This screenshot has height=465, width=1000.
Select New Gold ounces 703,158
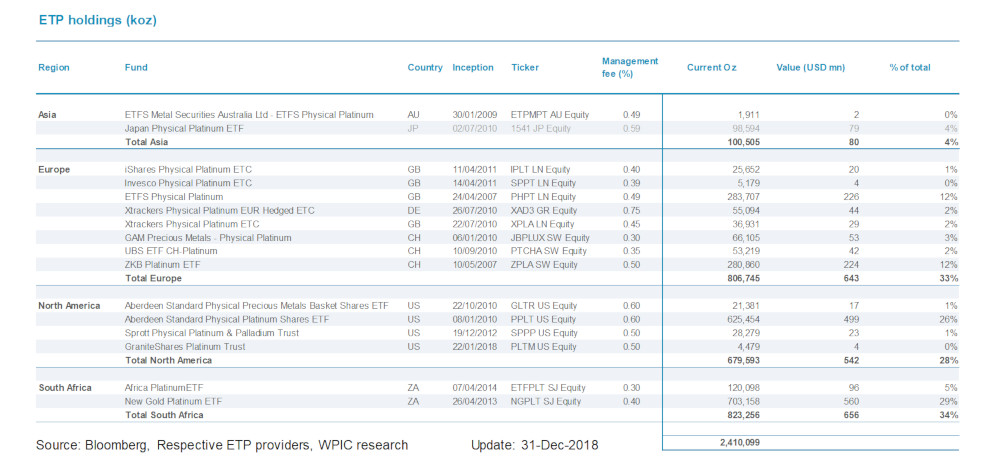click(743, 402)
